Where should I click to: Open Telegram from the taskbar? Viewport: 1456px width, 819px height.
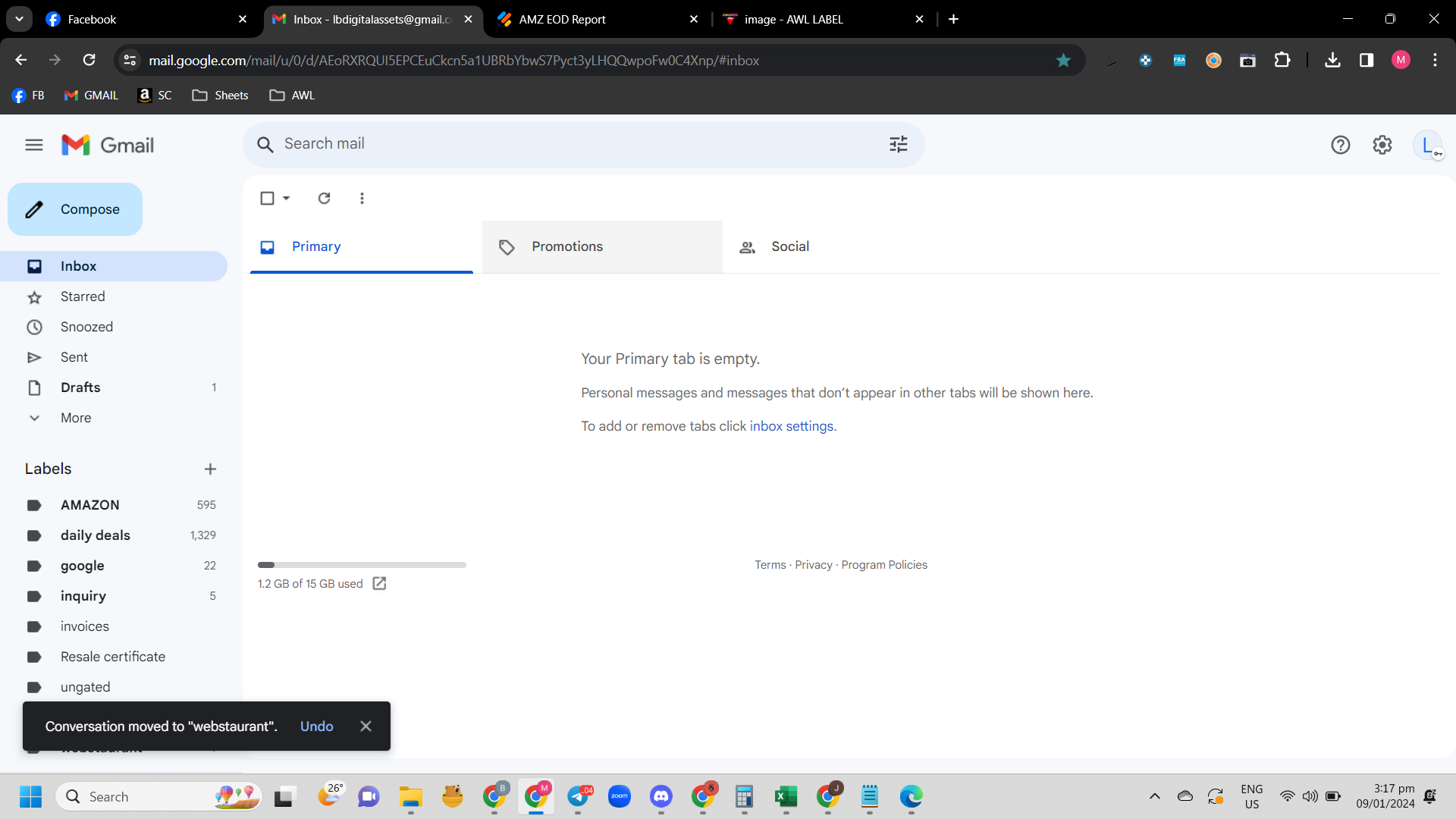(579, 796)
